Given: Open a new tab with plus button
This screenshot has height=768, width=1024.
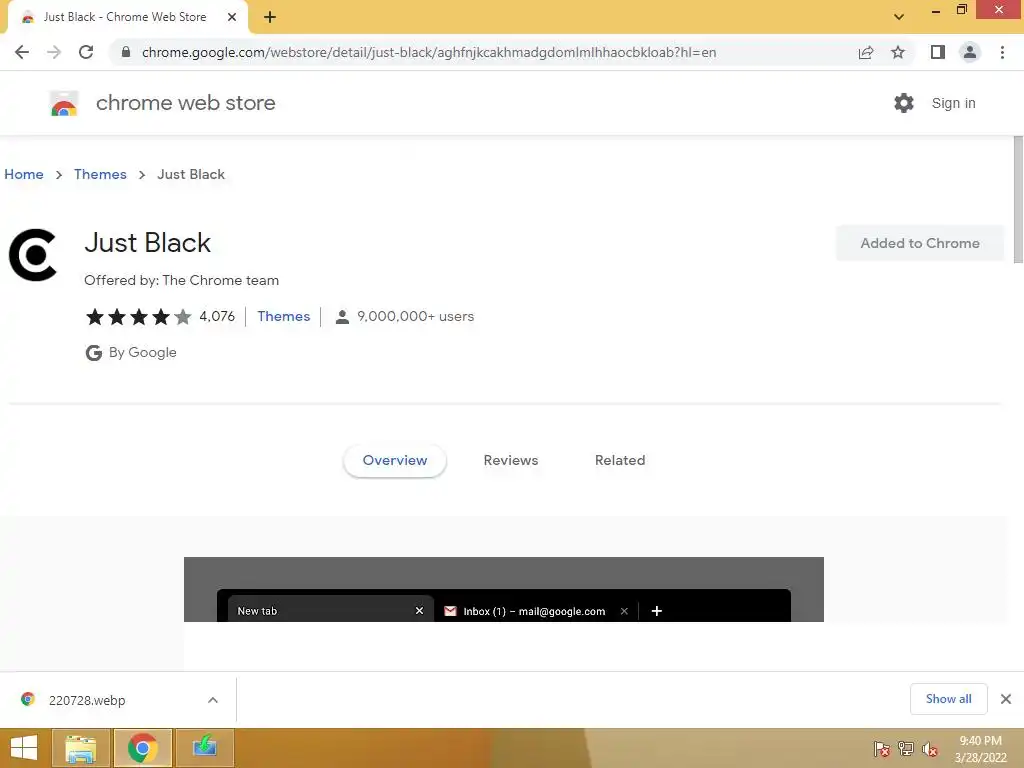Looking at the screenshot, I should 270,17.
